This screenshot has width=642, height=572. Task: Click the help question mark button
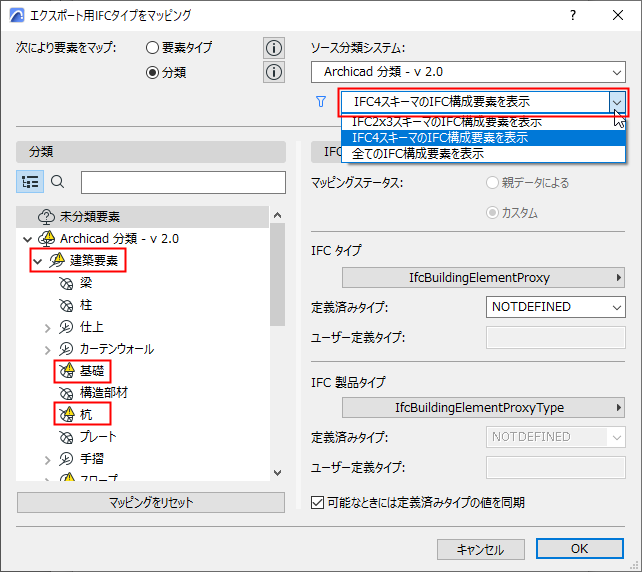[573, 16]
